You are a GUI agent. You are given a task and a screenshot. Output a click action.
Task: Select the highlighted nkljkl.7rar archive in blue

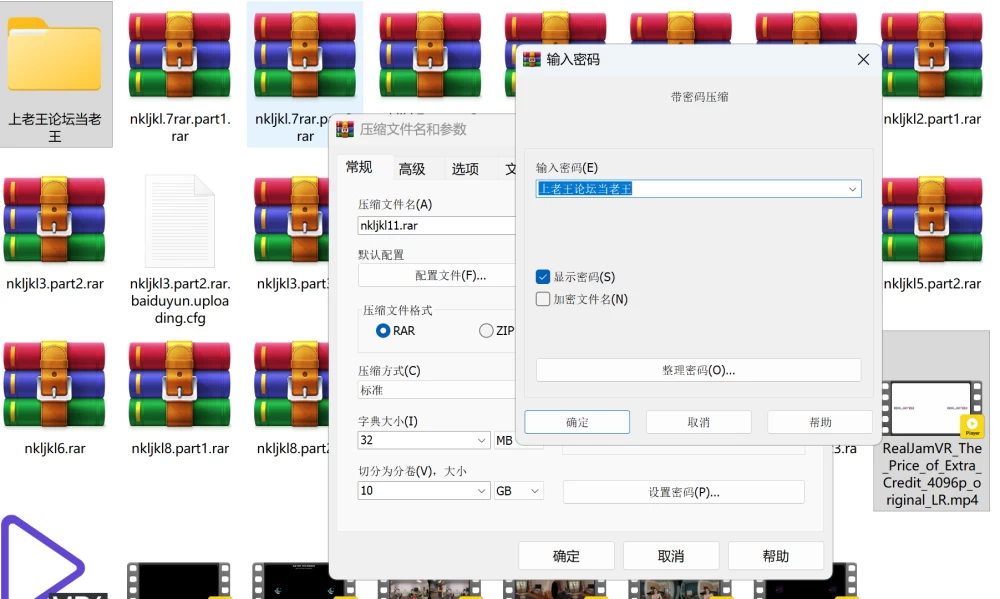coord(305,74)
